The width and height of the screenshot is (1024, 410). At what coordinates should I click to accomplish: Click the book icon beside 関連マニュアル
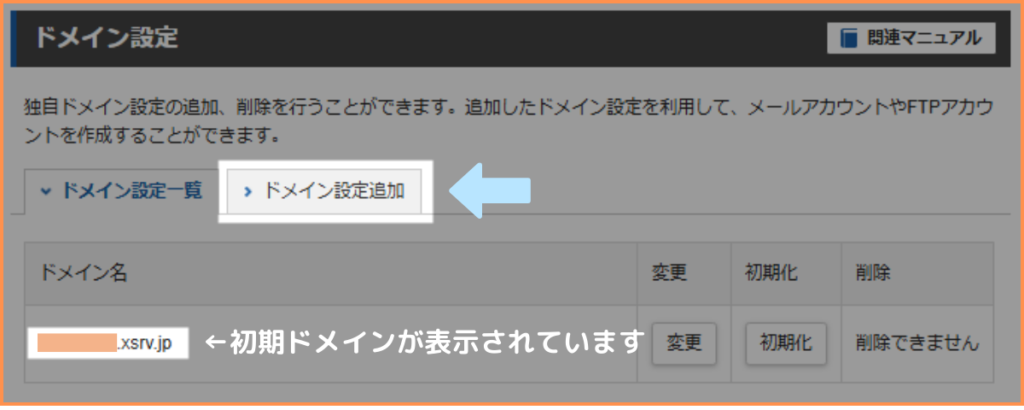pyautogui.click(x=848, y=39)
